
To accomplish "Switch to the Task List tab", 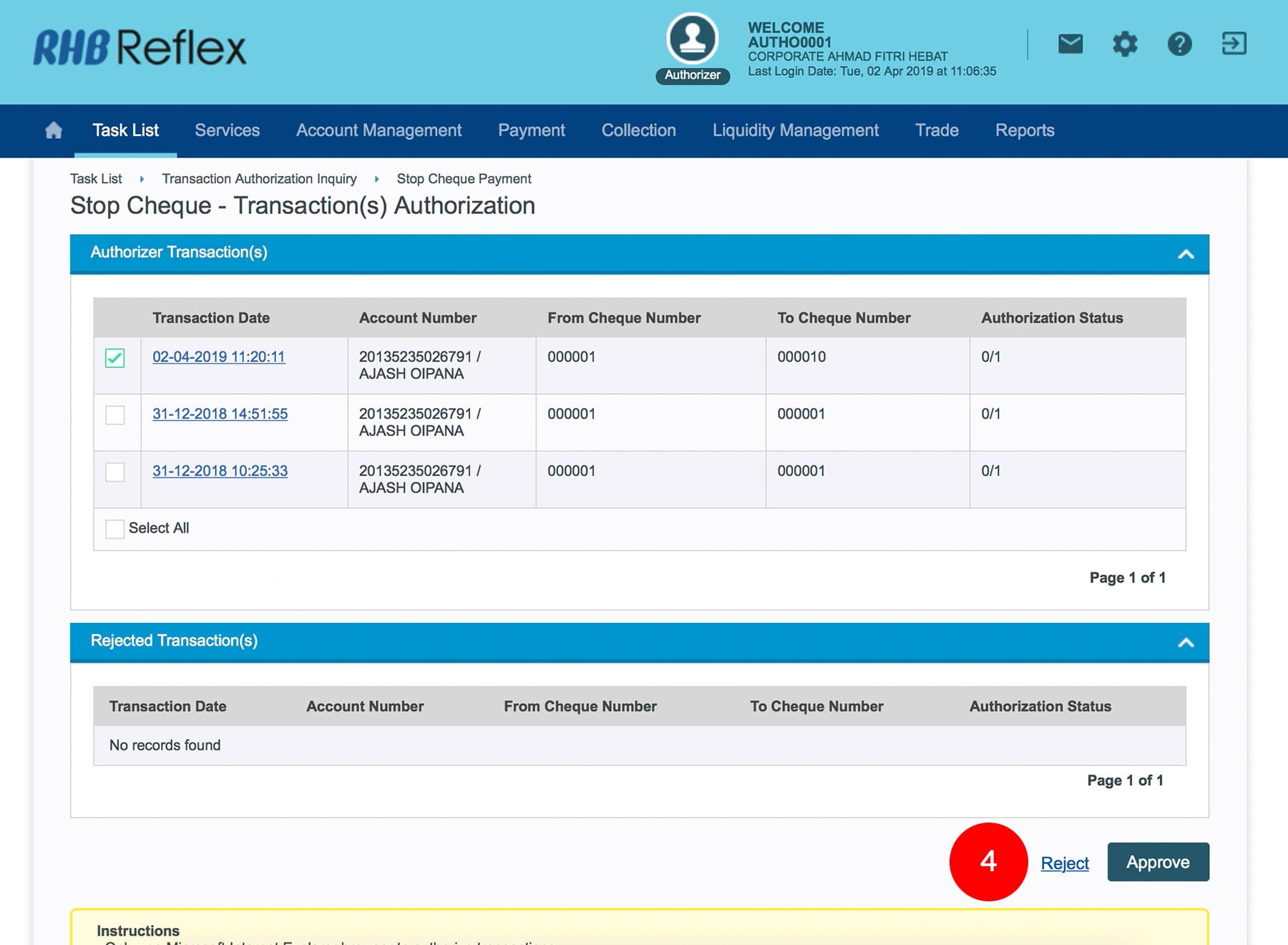I will (x=125, y=130).
